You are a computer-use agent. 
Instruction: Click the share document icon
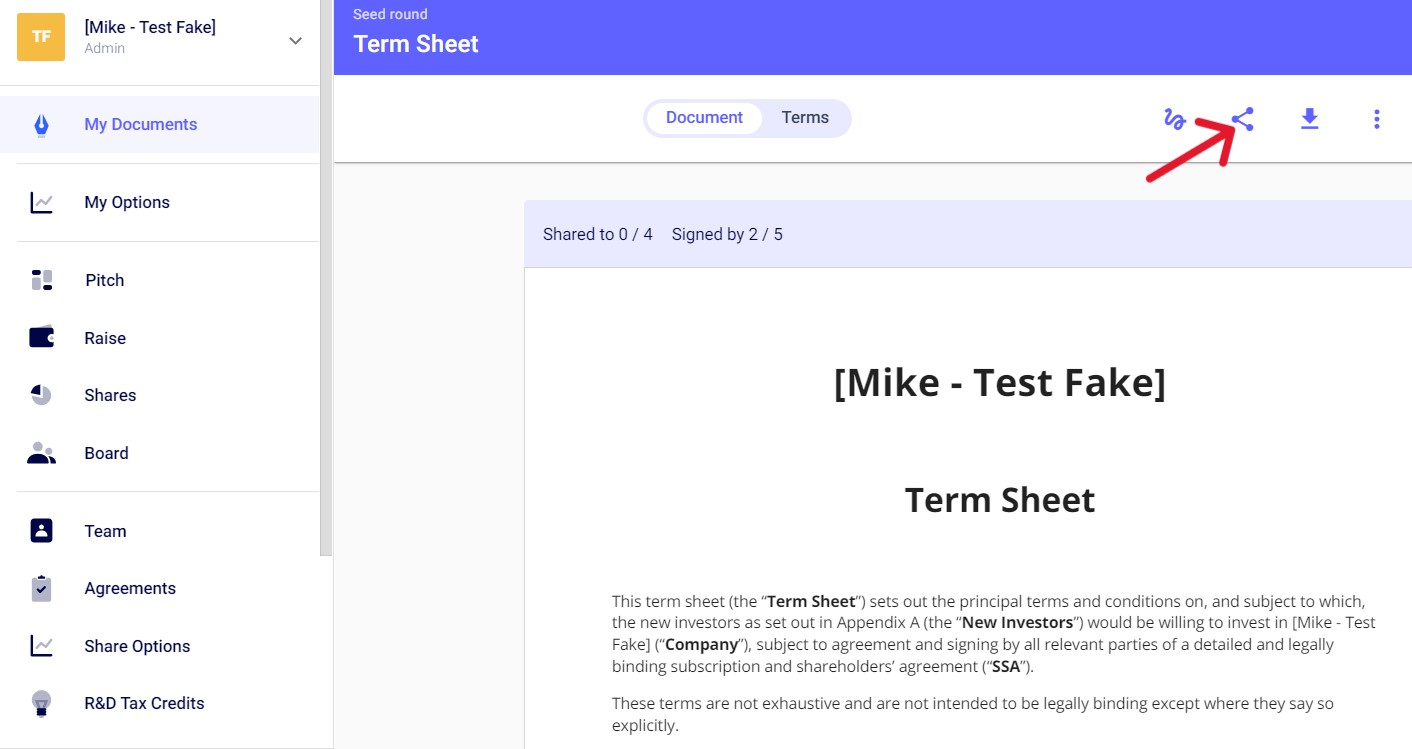tap(1242, 119)
